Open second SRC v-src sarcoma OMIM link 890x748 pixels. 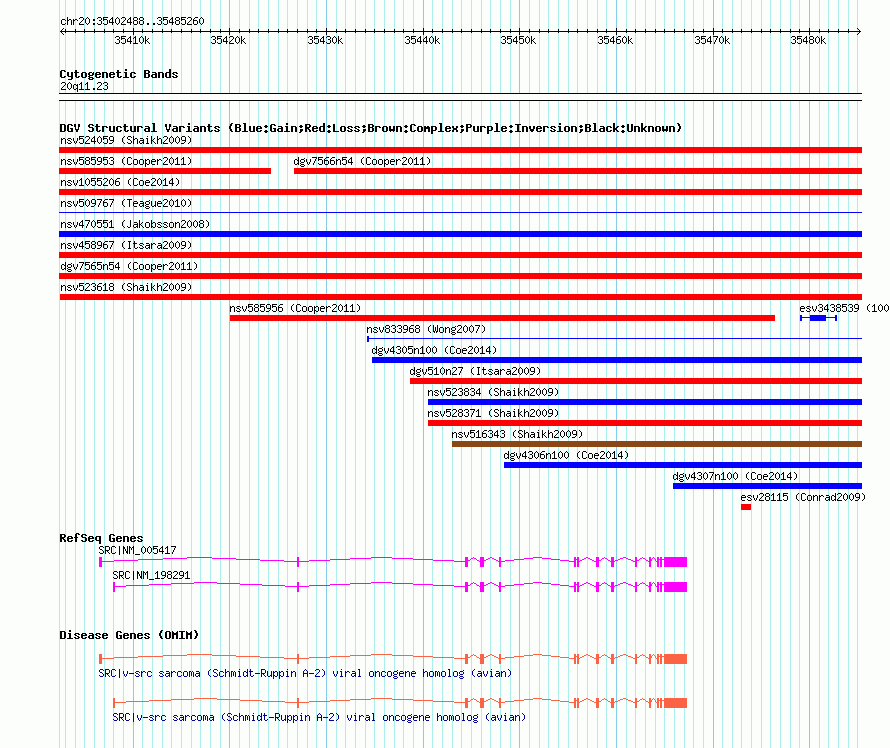click(319, 717)
